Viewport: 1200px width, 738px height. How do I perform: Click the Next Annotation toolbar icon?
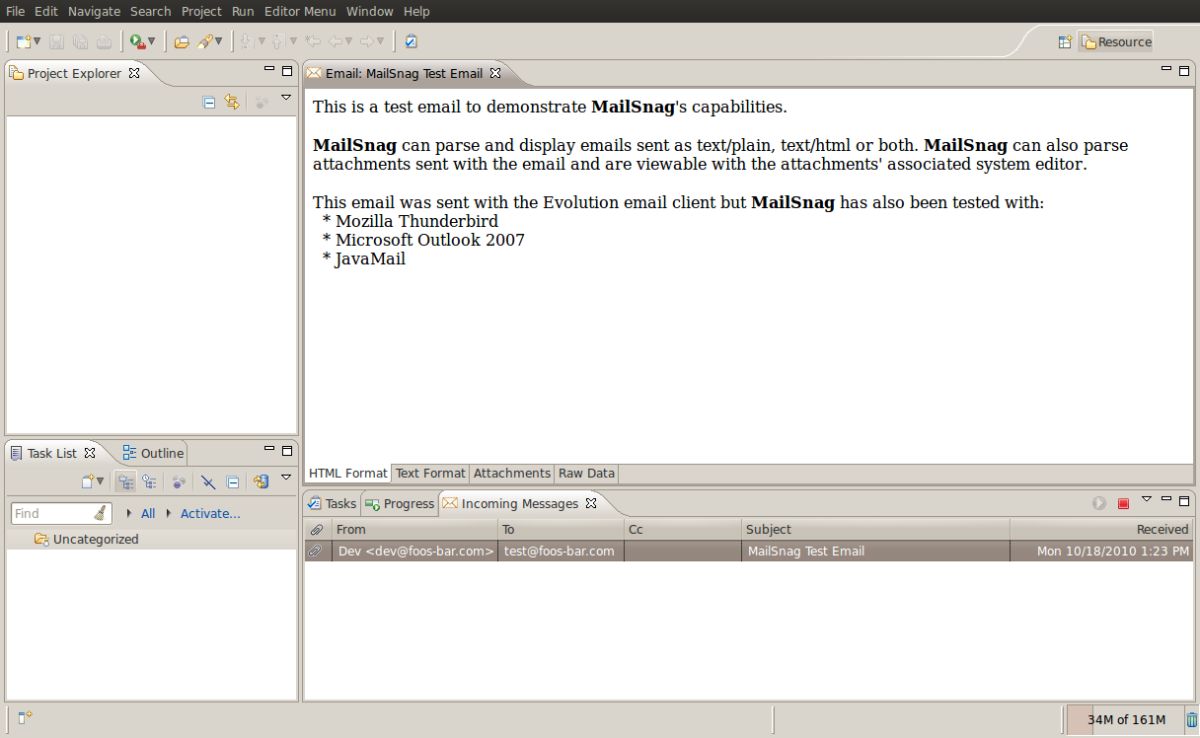(246, 42)
